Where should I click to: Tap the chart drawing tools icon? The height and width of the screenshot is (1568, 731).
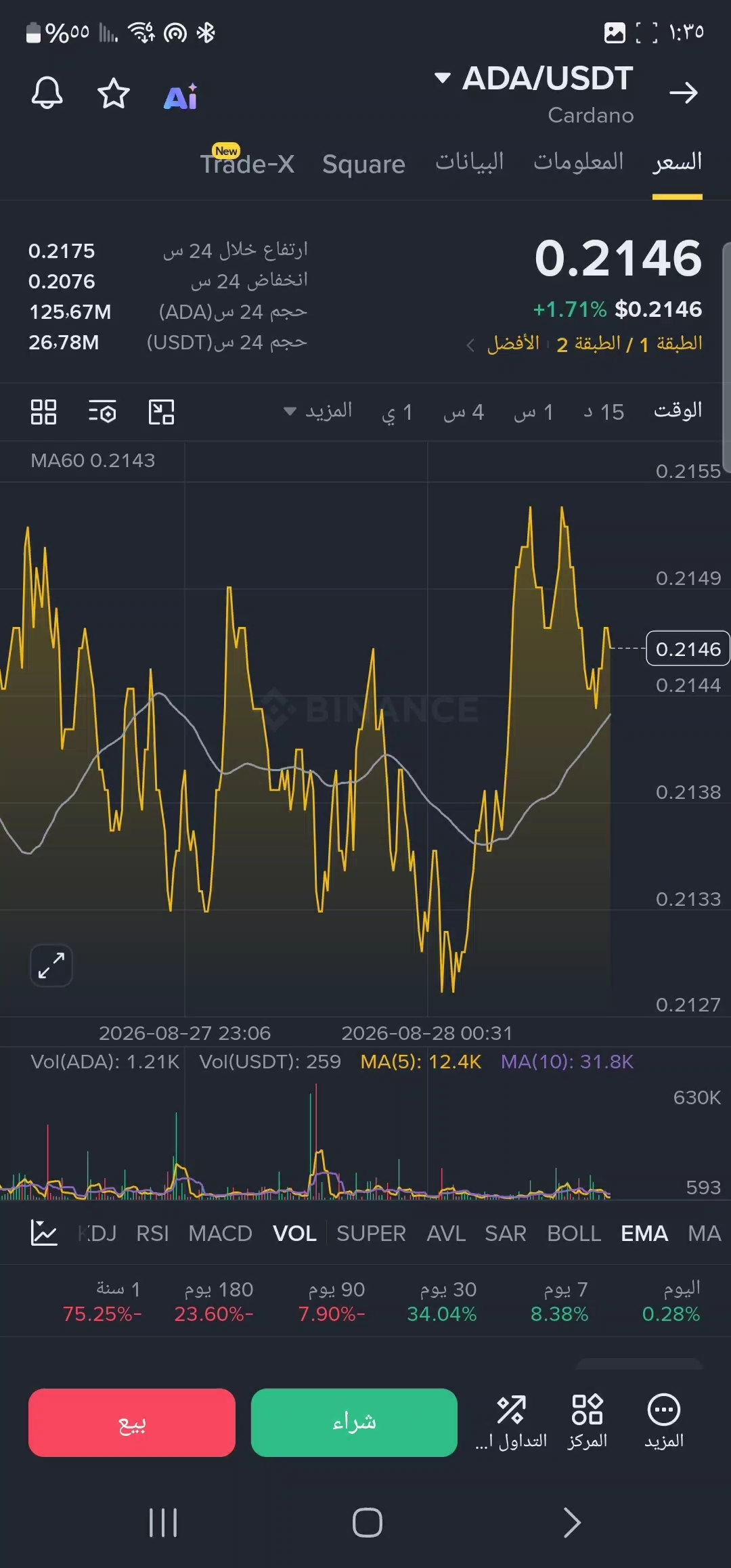tap(161, 412)
